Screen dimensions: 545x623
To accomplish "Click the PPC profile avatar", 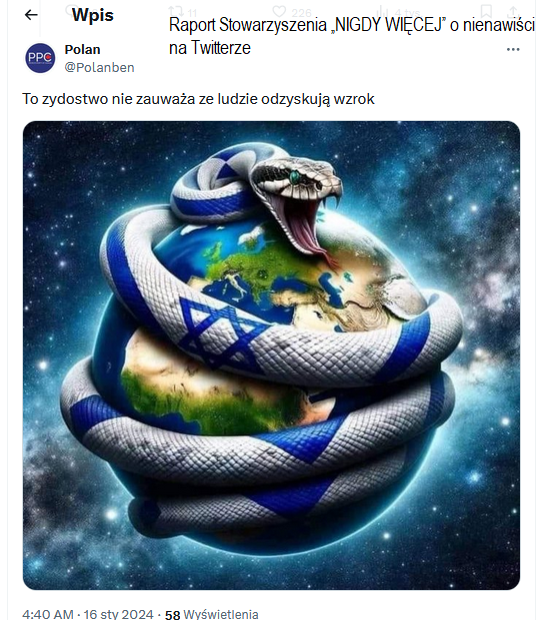I will 40,58.
